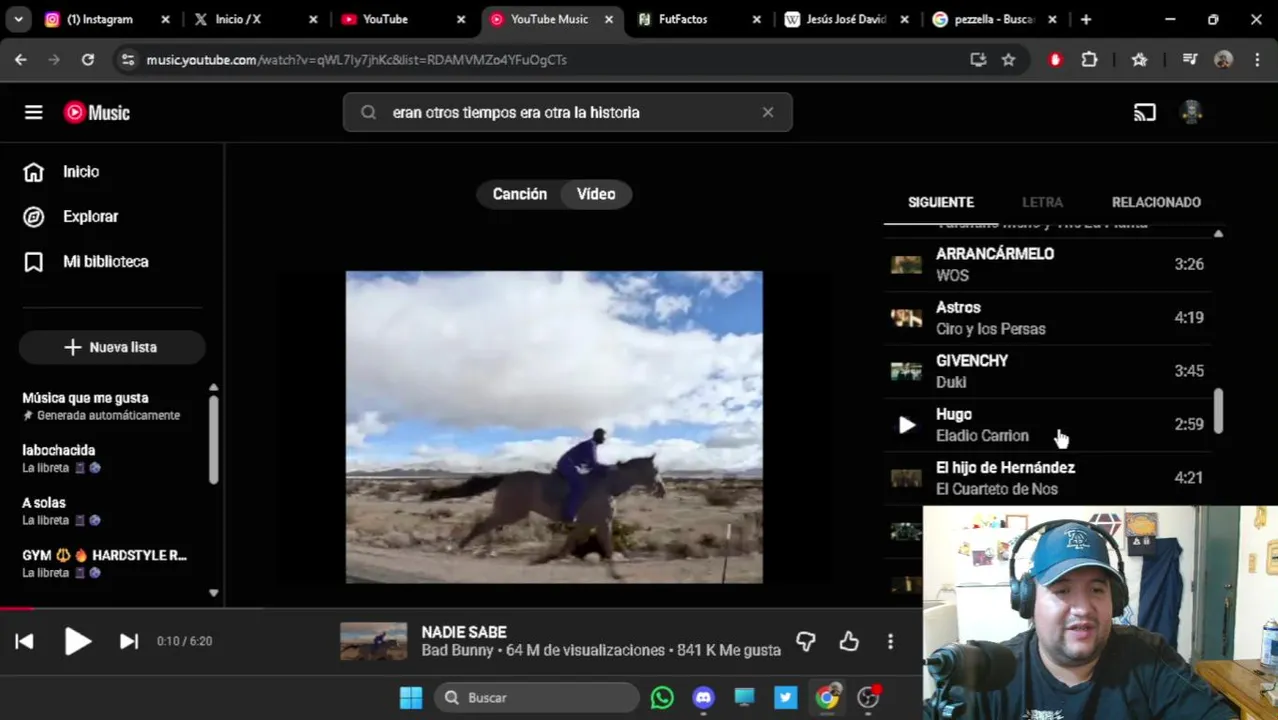
Task: Open Chrome from the taskbar
Action: [x=827, y=698]
